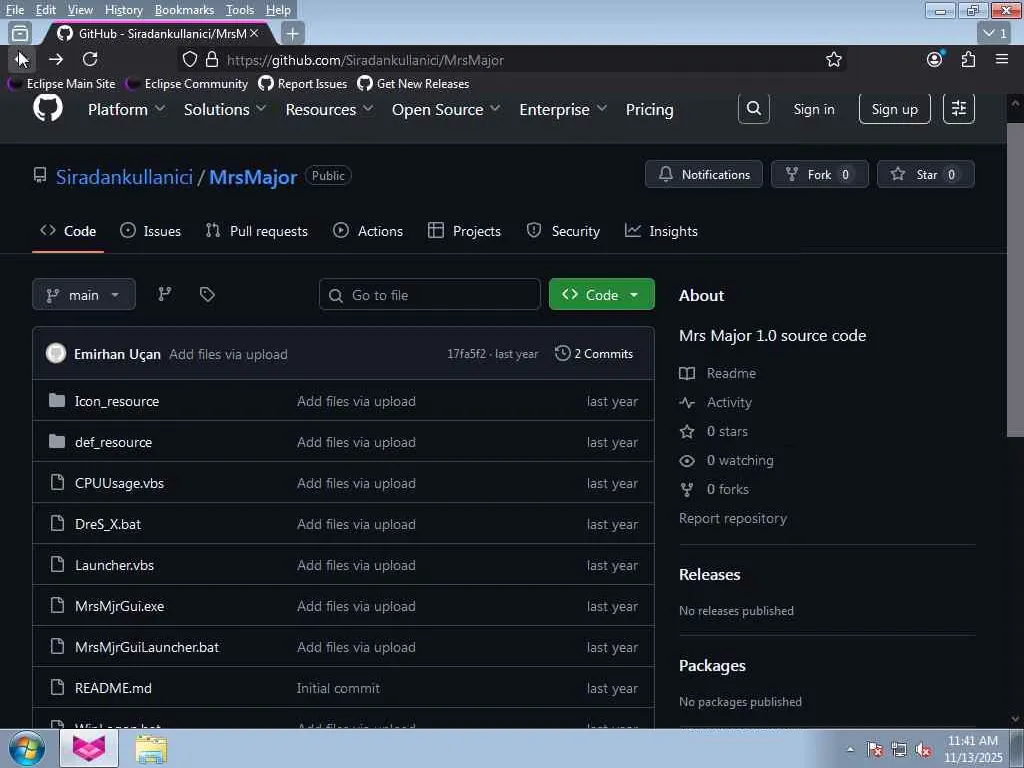Open the Firefox account icon
The height and width of the screenshot is (768, 1024).
coord(935,59)
